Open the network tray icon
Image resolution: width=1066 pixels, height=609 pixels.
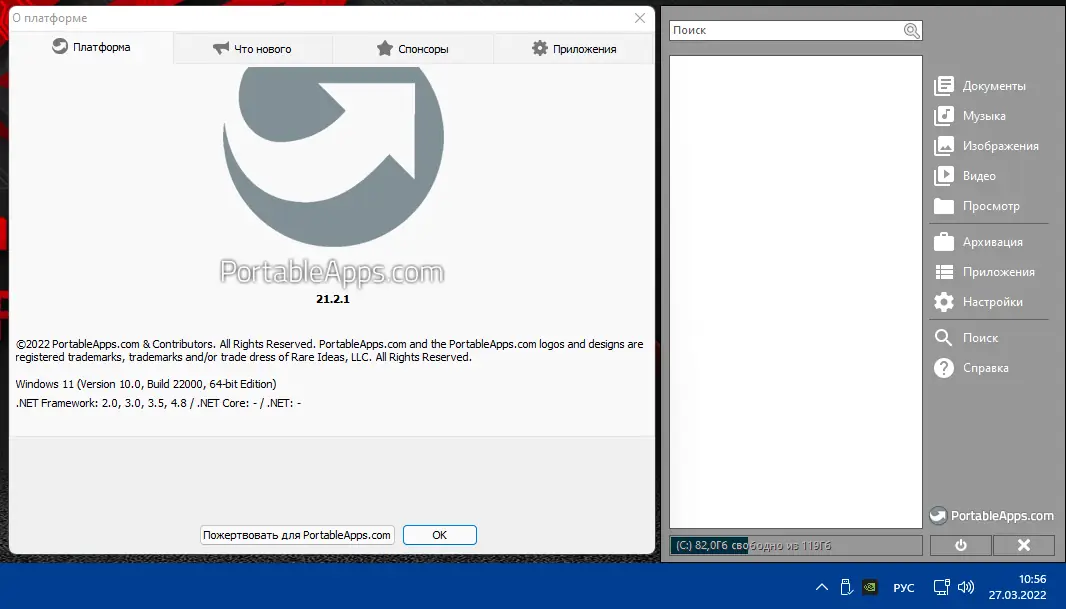(942, 587)
